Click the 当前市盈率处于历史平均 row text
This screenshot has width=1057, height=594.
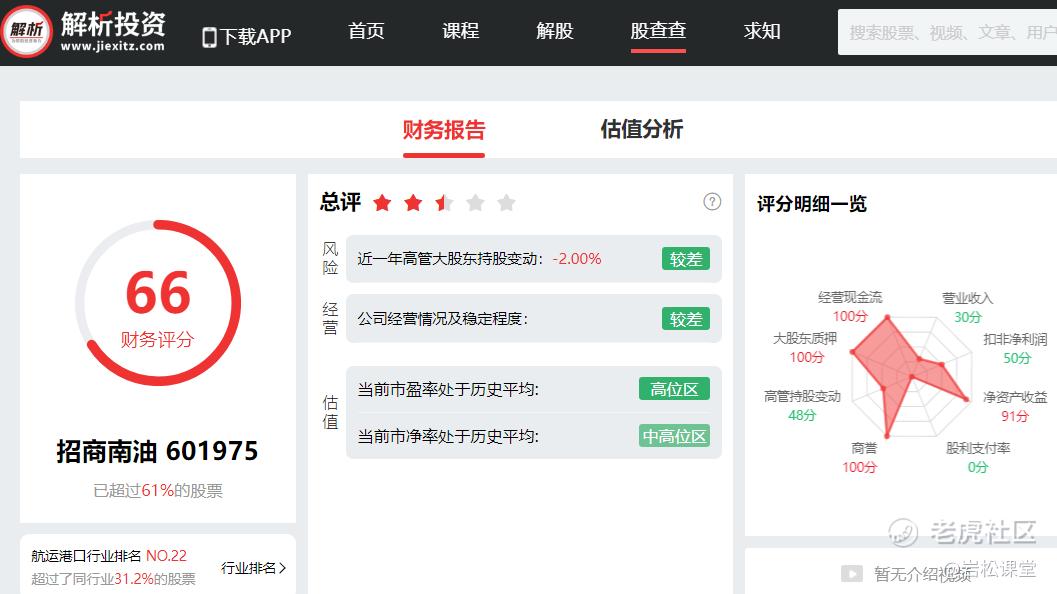[x=448, y=390]
